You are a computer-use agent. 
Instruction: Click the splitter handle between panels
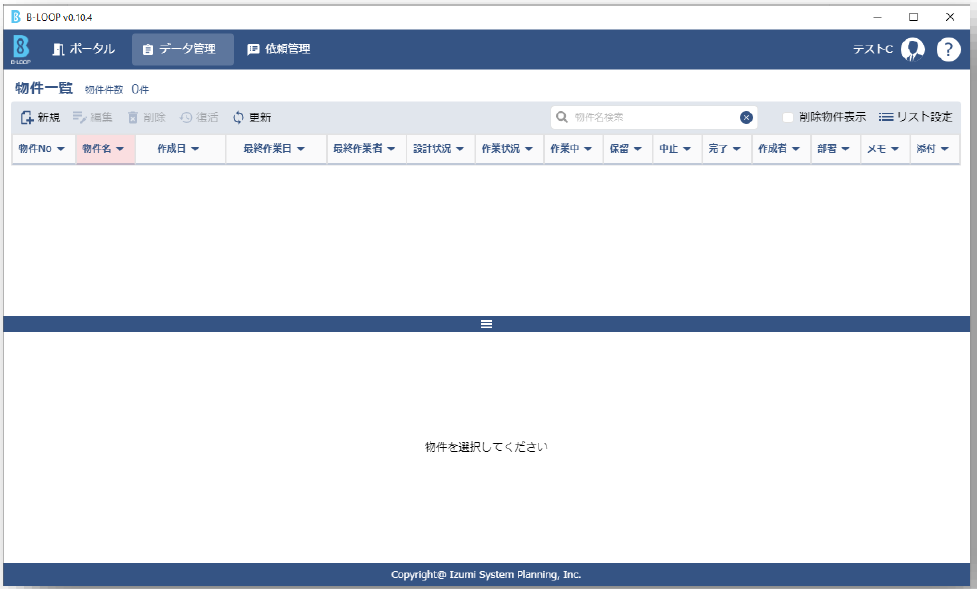tap(486, 324)
